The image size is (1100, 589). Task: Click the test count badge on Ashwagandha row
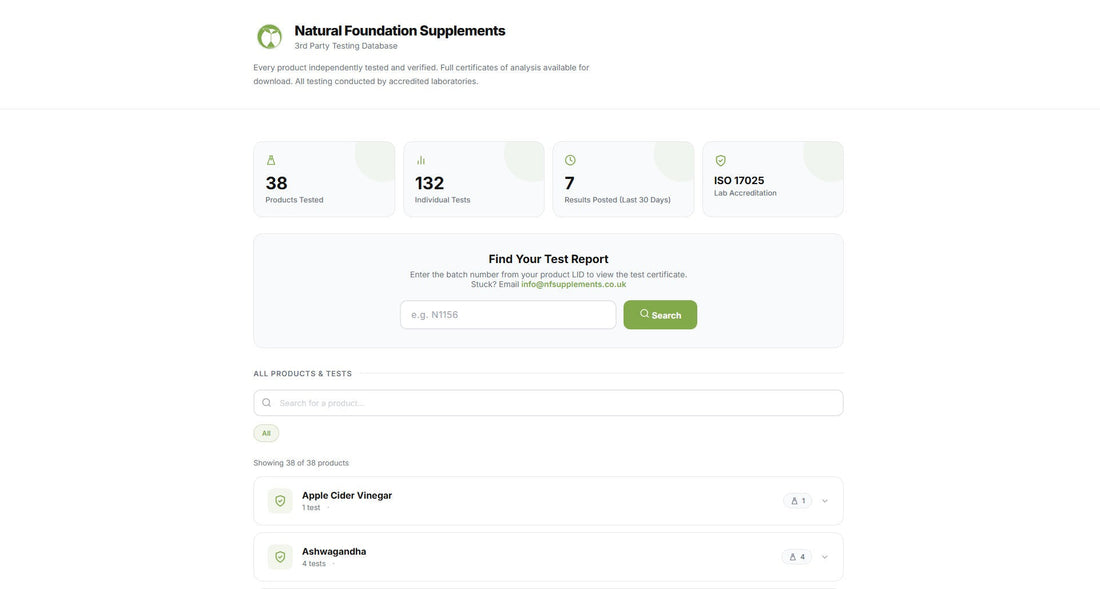click(797, 557)
